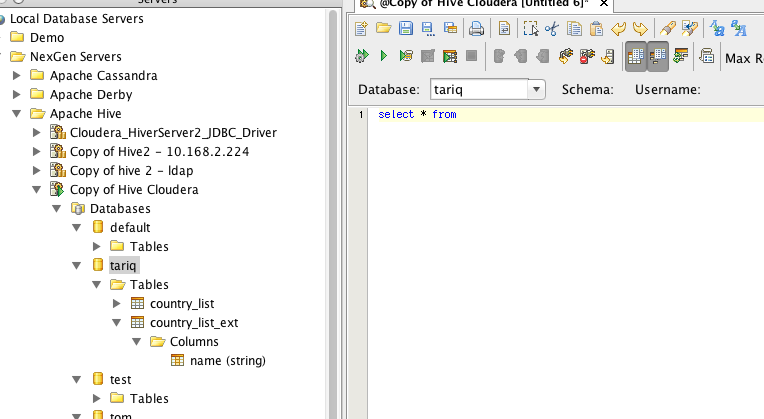
Task: Copy selected text in query toolbar
Action: pyautogui.click(x=574, y=29)
